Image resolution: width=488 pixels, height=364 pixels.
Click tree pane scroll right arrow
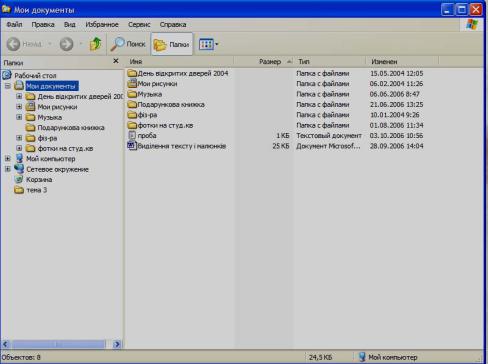click(116, 344)
